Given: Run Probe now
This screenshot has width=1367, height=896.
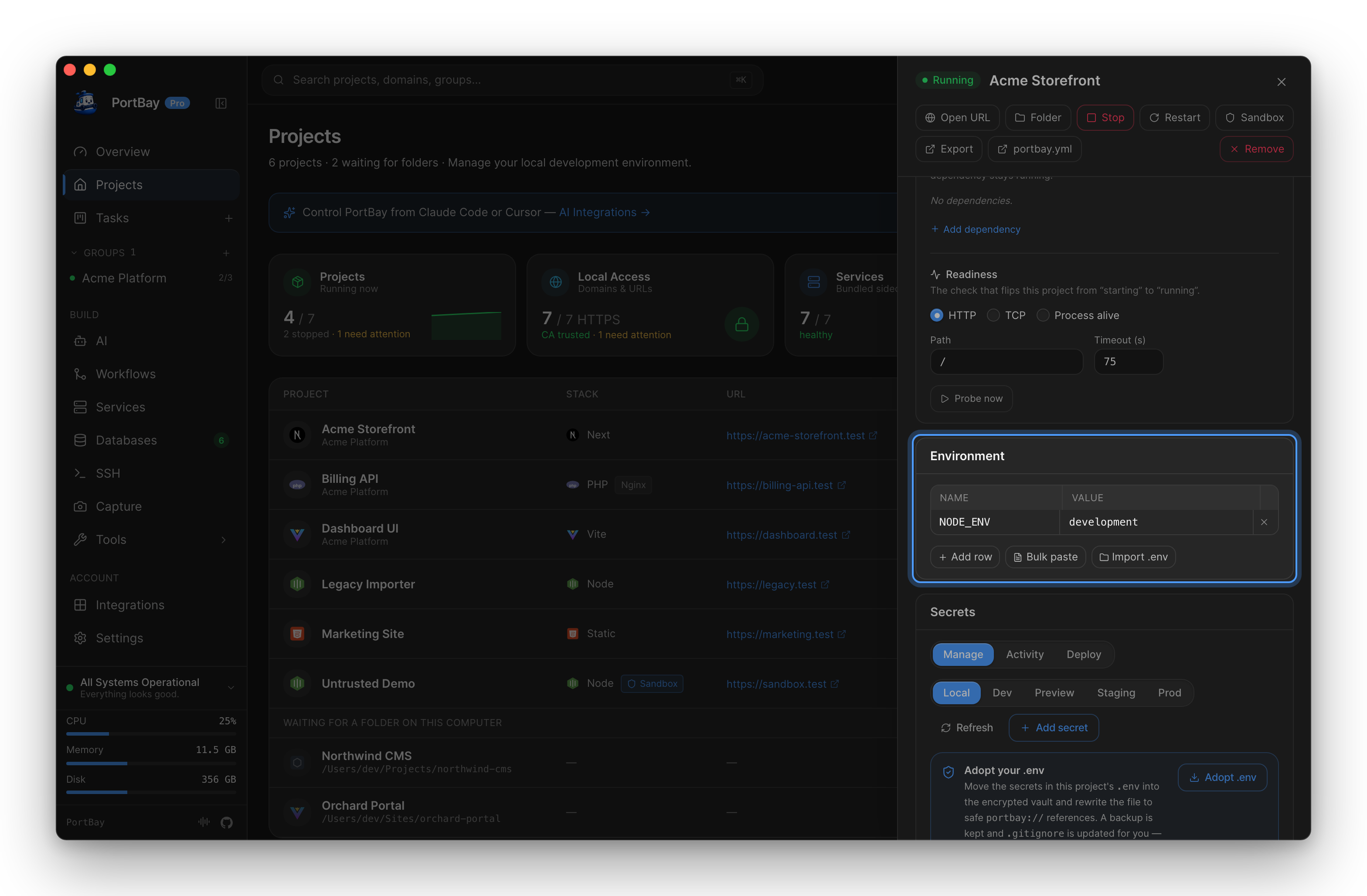Looking at the screenshot, I should pyautogui.click(x=971, y=399).
